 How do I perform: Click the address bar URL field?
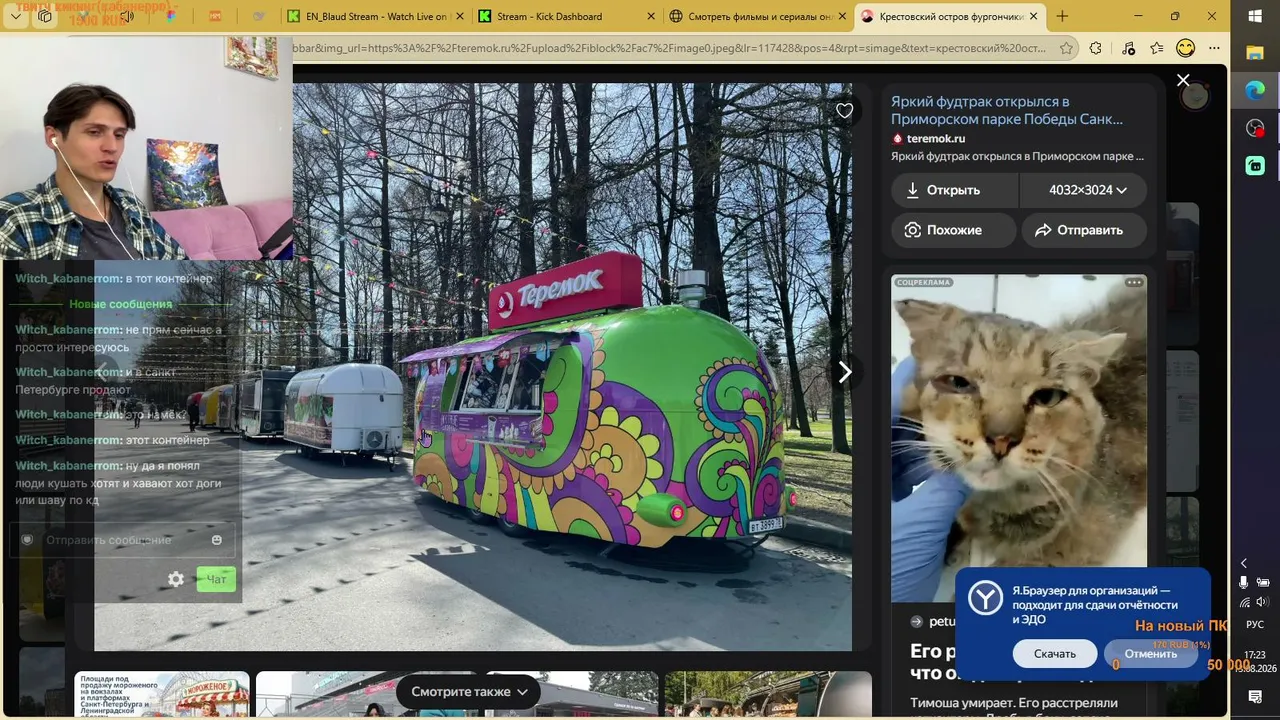click(669, 48)
